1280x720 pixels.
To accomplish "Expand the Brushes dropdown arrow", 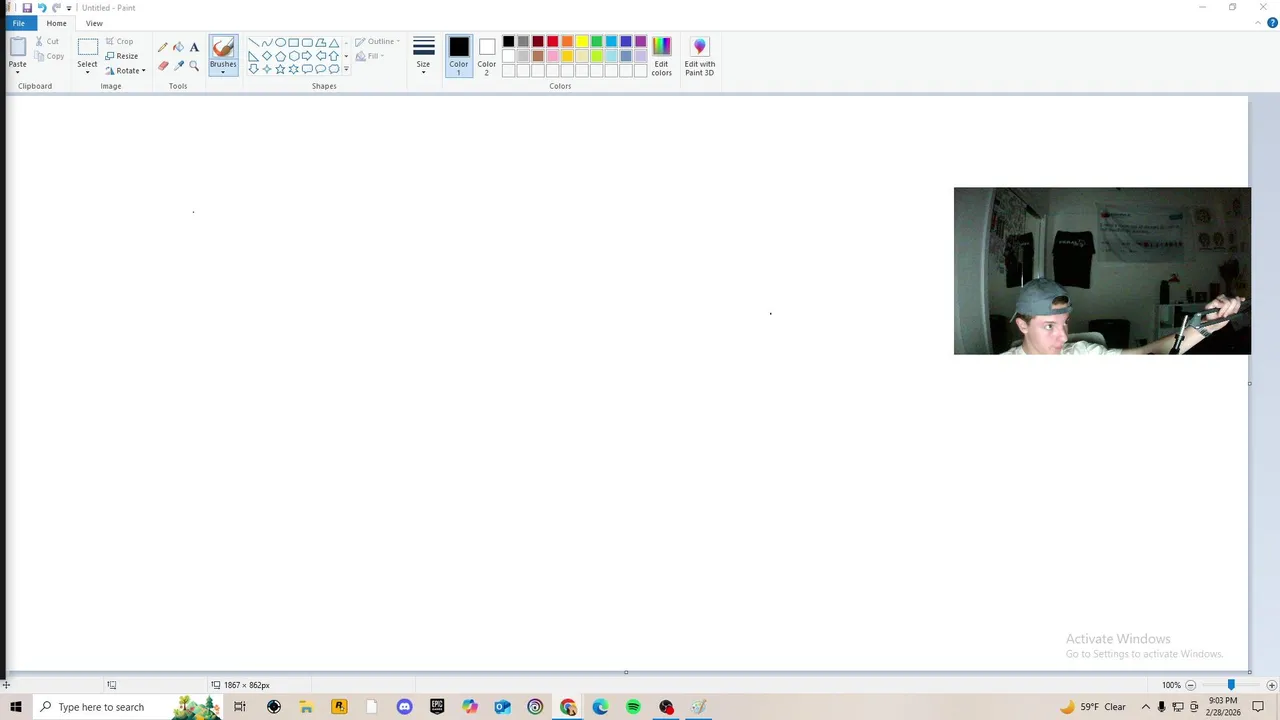I will click(223, 72).
